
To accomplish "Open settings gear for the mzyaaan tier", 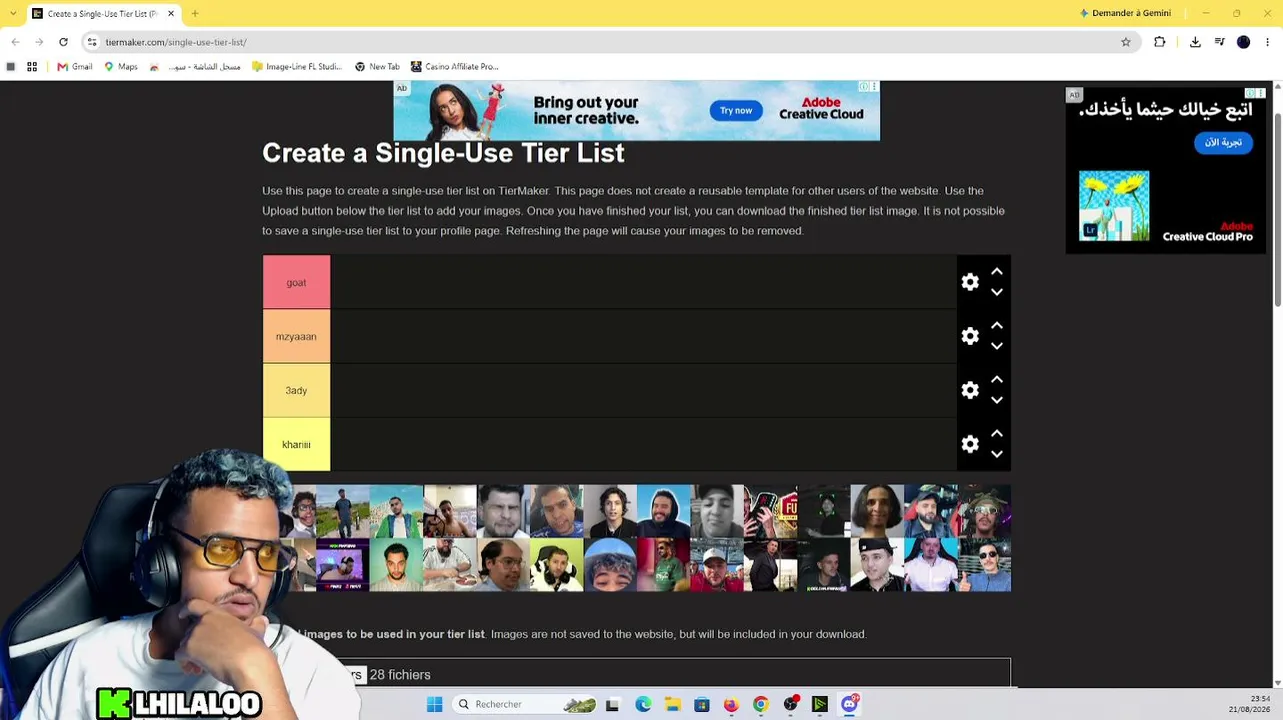I will coord(970,336).
